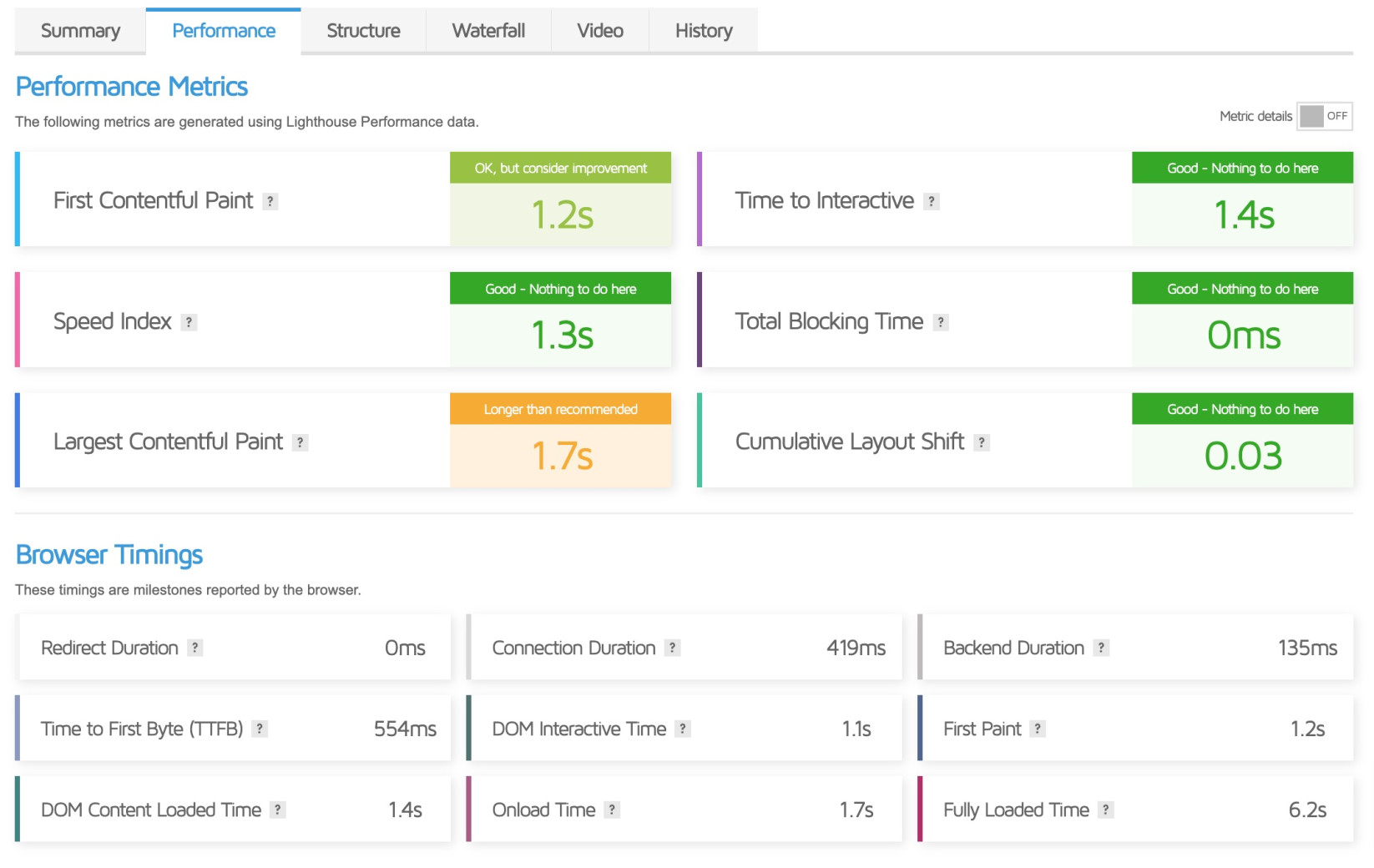Select the Performance tab

click(x=224, y=31)
